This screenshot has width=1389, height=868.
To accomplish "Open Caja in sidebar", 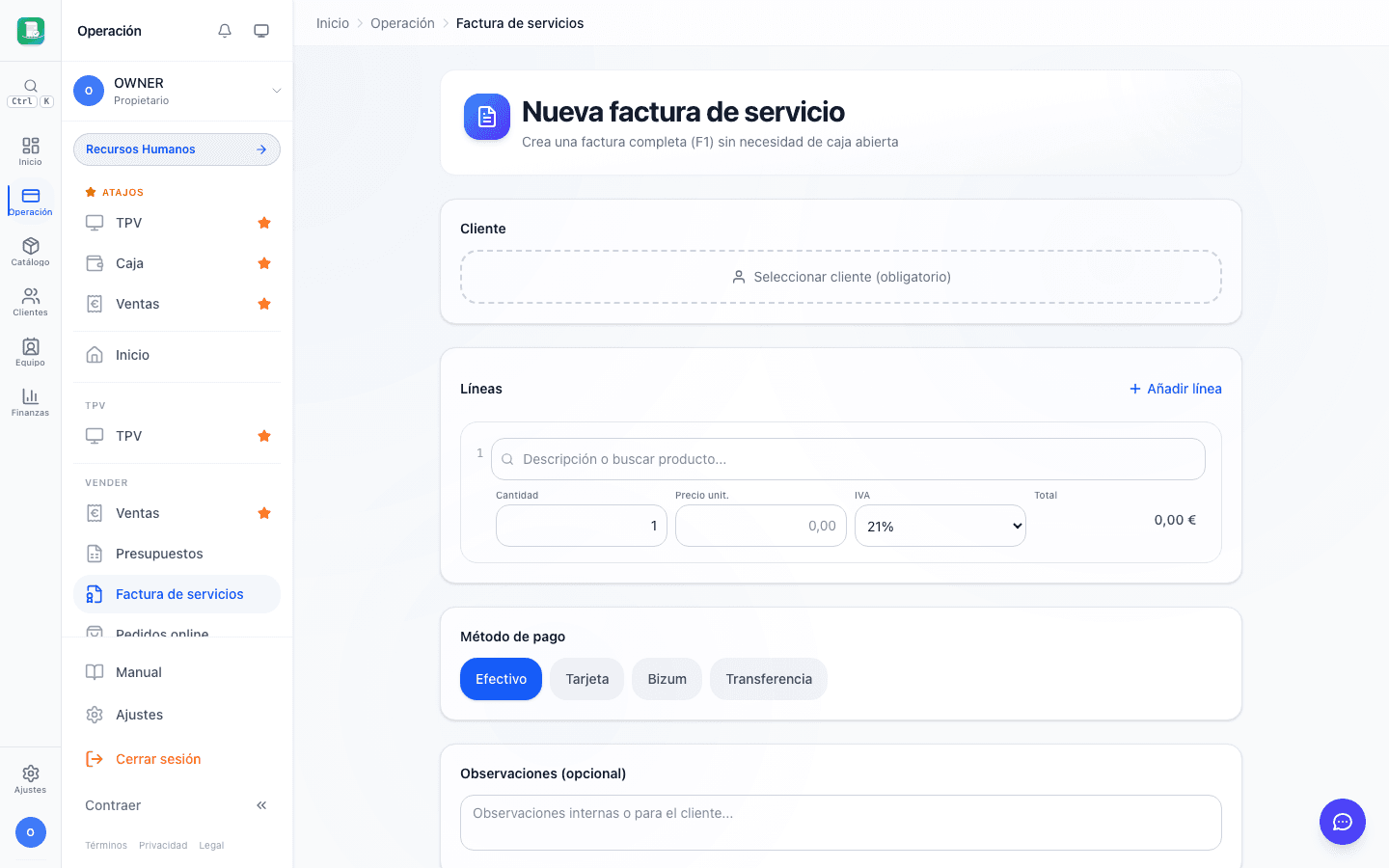I will click(177, 263).
